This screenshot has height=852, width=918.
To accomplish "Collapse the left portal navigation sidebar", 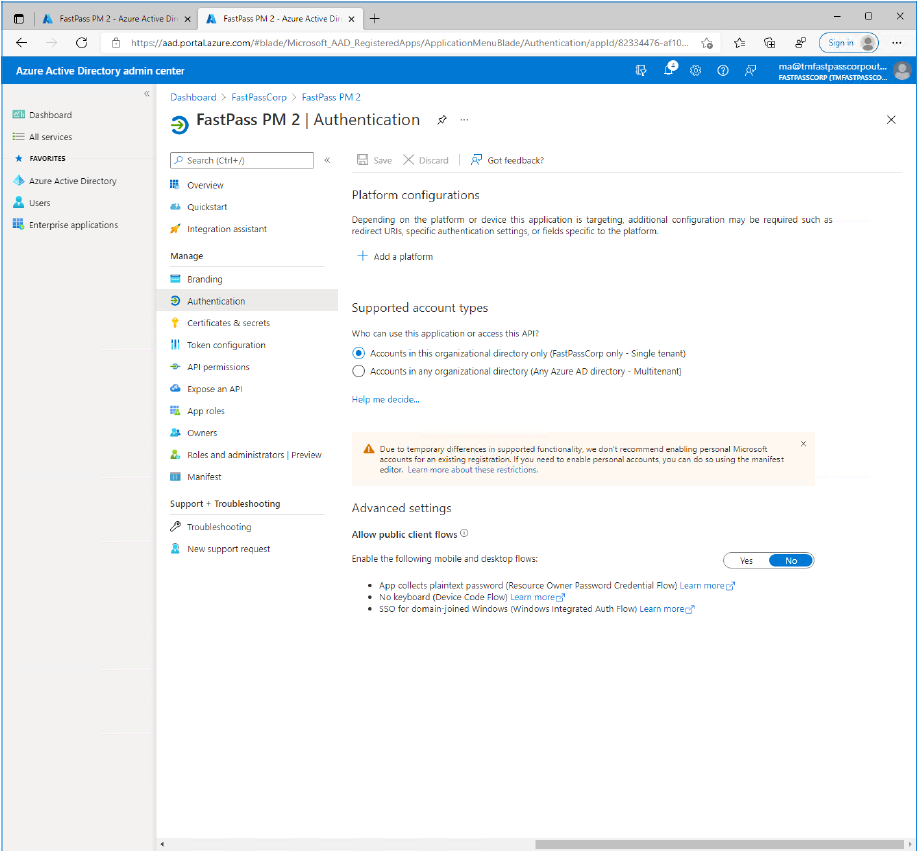I will 146,93.
